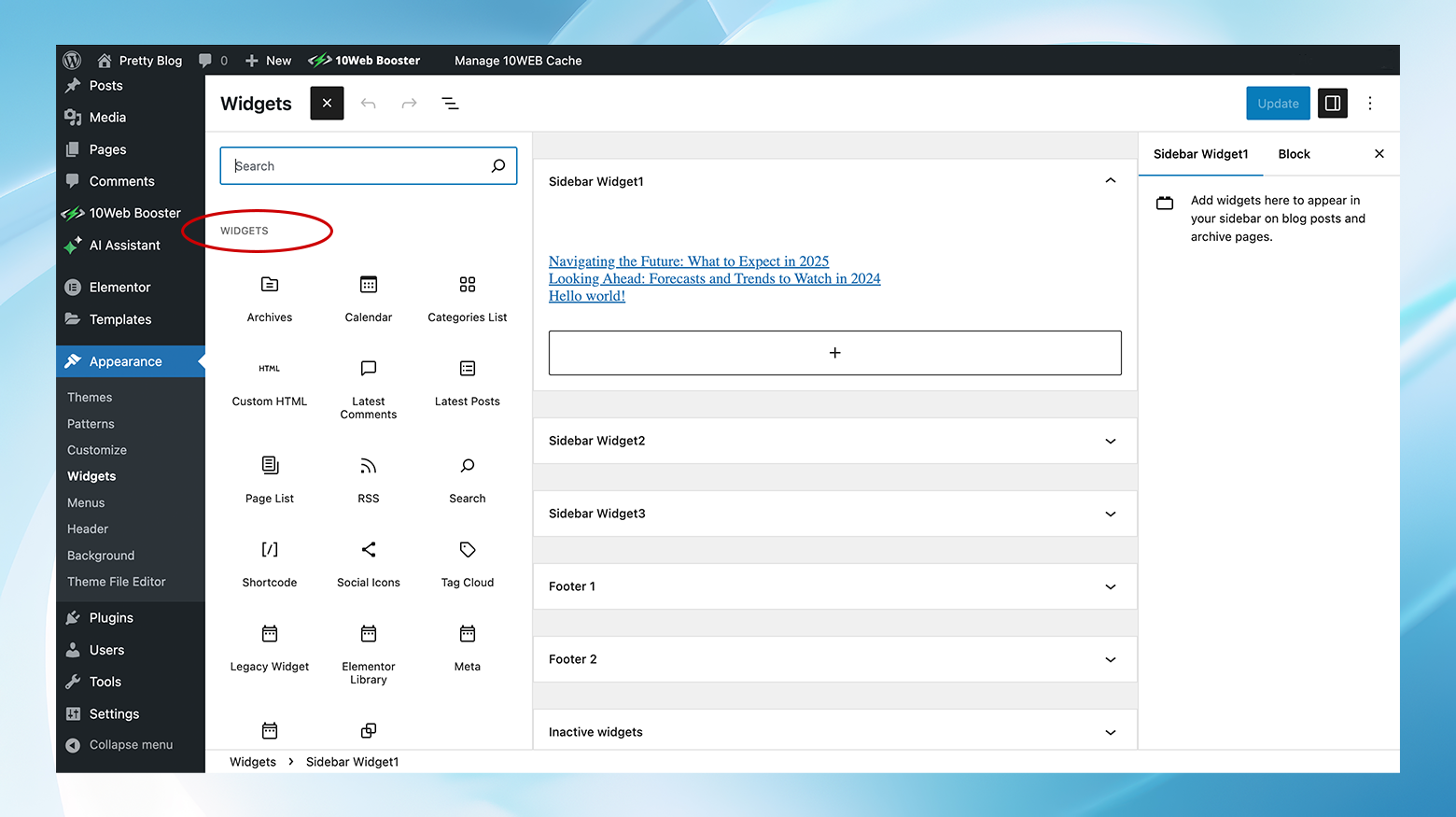Click inside the widget search field
The image size is (1456, 817).
(364, 165)
